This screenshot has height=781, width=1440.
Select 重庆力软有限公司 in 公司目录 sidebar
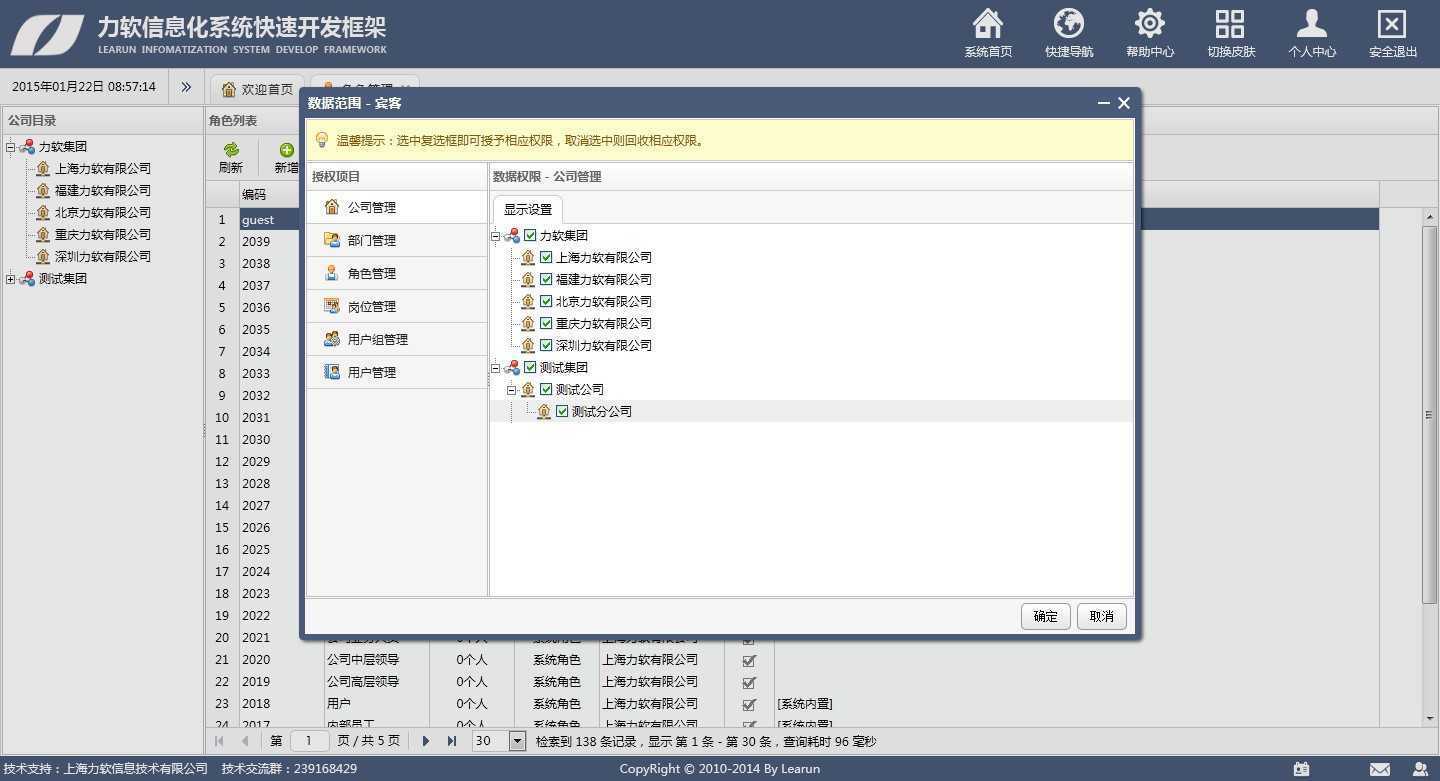click(x=103, y=234)
